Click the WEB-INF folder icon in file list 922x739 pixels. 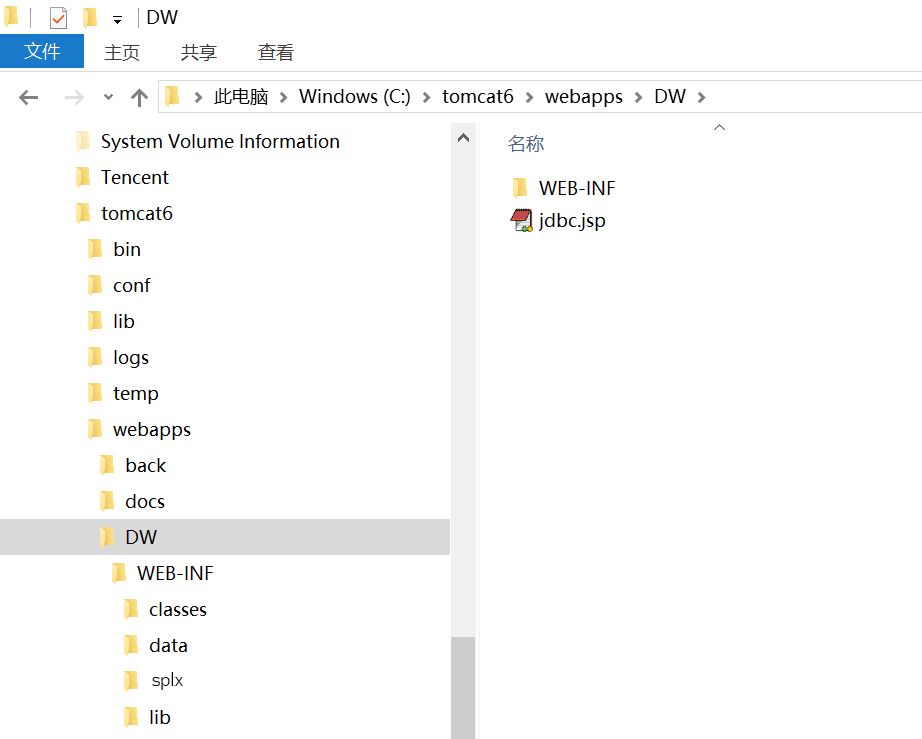(x=520, y=188)
